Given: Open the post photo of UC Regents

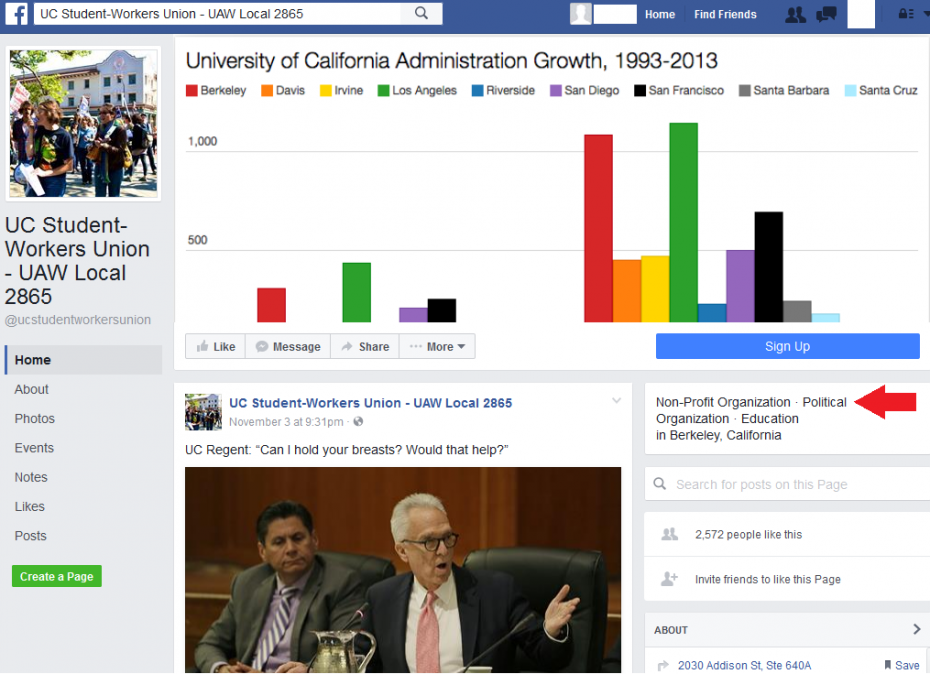Looking at the screenshot, I should (403, 570).
